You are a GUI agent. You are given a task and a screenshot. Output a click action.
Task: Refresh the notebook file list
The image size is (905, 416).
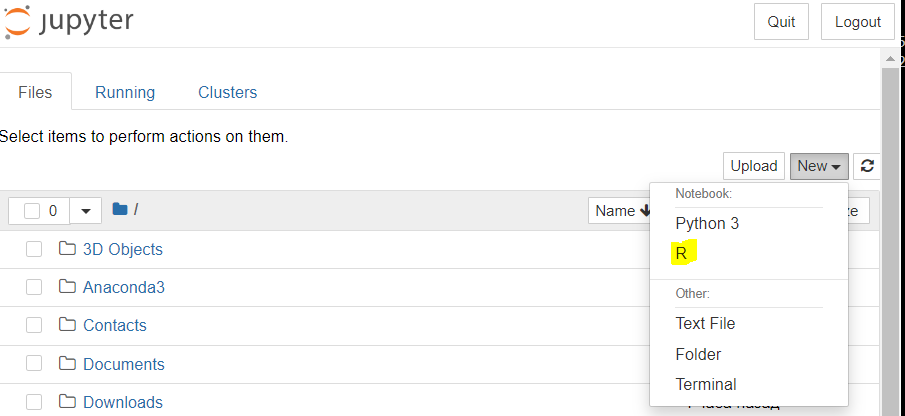866,166
